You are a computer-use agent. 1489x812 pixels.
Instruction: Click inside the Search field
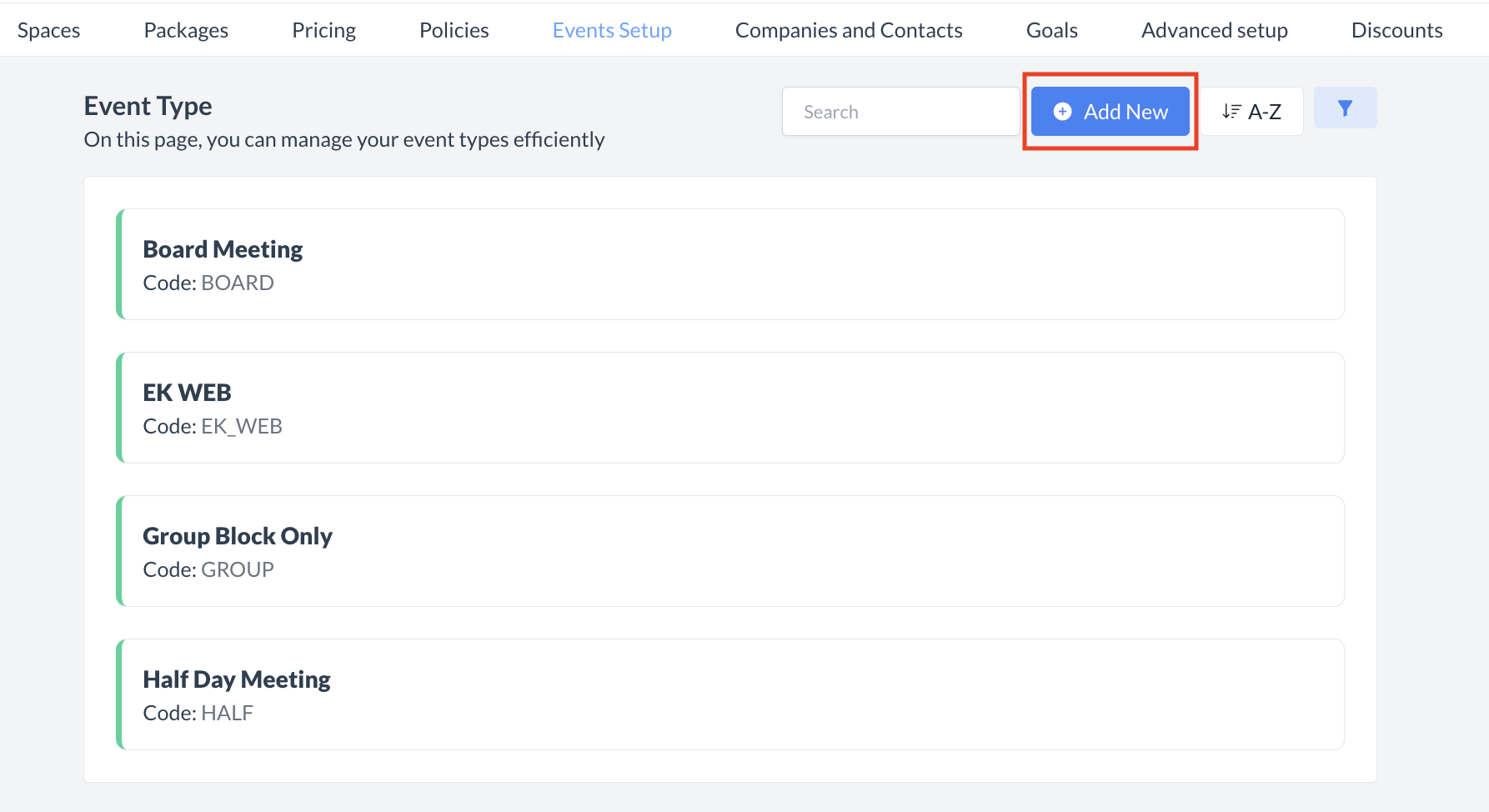(x=900, y=111)
